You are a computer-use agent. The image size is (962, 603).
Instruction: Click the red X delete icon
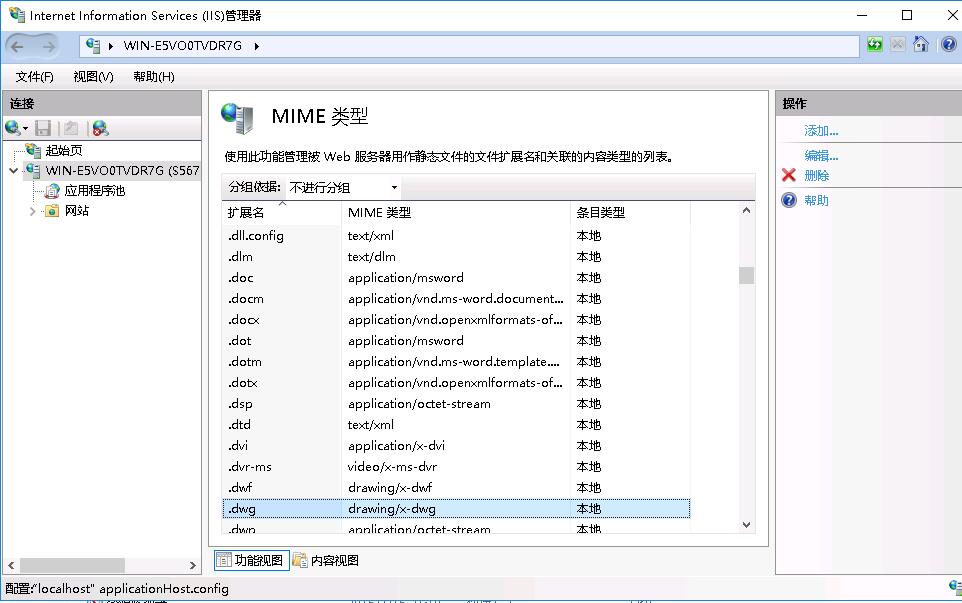[x=789, y=175]
